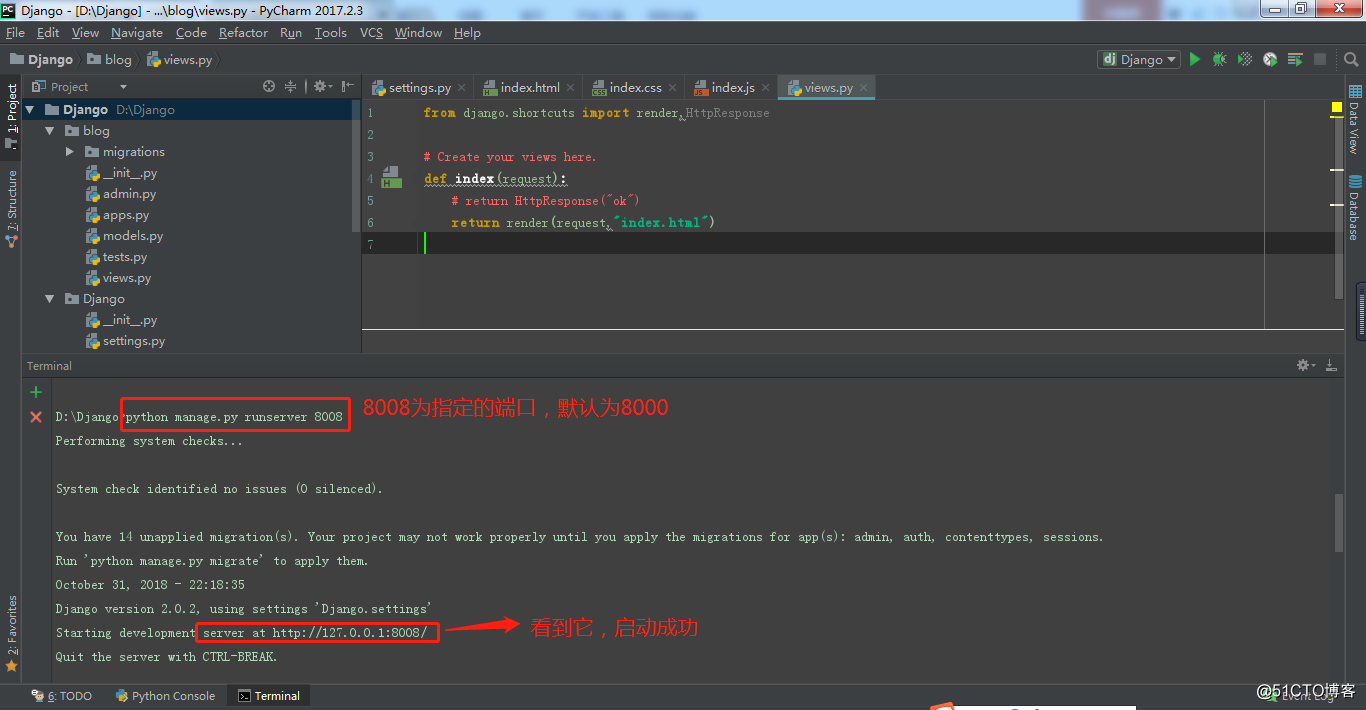Close the views.py editor tab
The width and height of the screenshot is (1366, 710).
[x=863, y=88]
